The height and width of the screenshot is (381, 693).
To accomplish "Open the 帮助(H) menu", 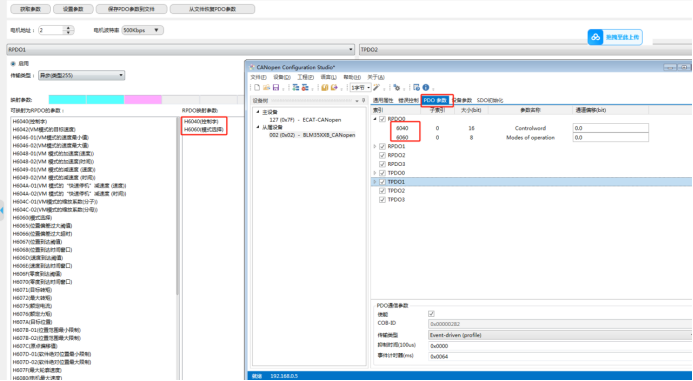I will (x=352, y=77).
